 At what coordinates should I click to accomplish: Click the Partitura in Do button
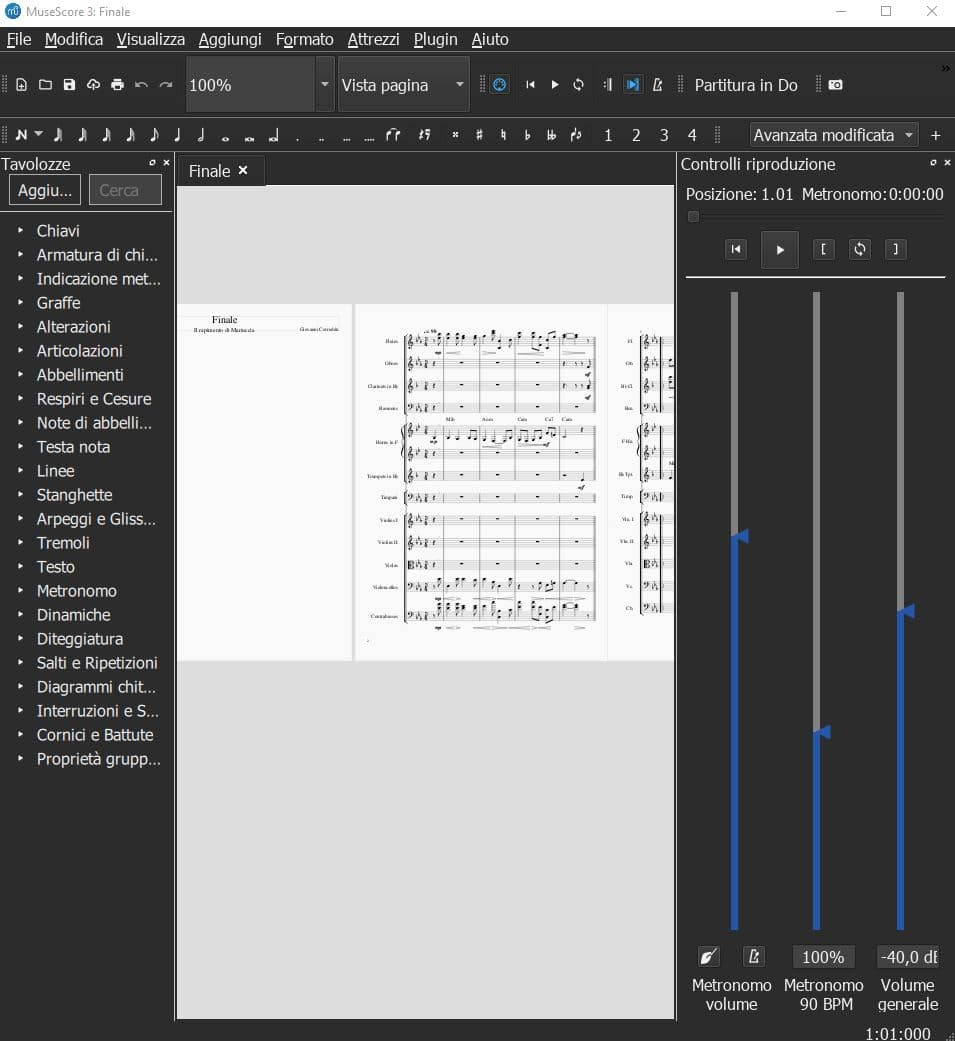click(746, 85)
